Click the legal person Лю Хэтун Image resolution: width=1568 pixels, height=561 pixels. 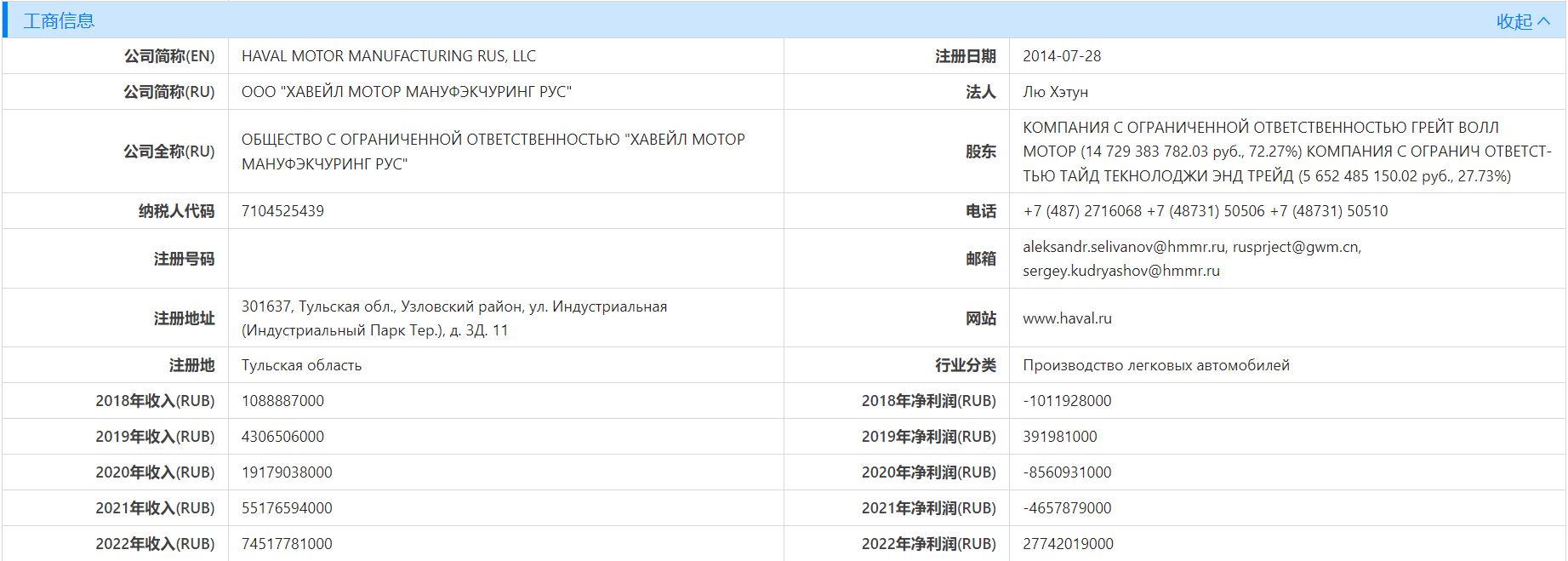[1056, 92]
